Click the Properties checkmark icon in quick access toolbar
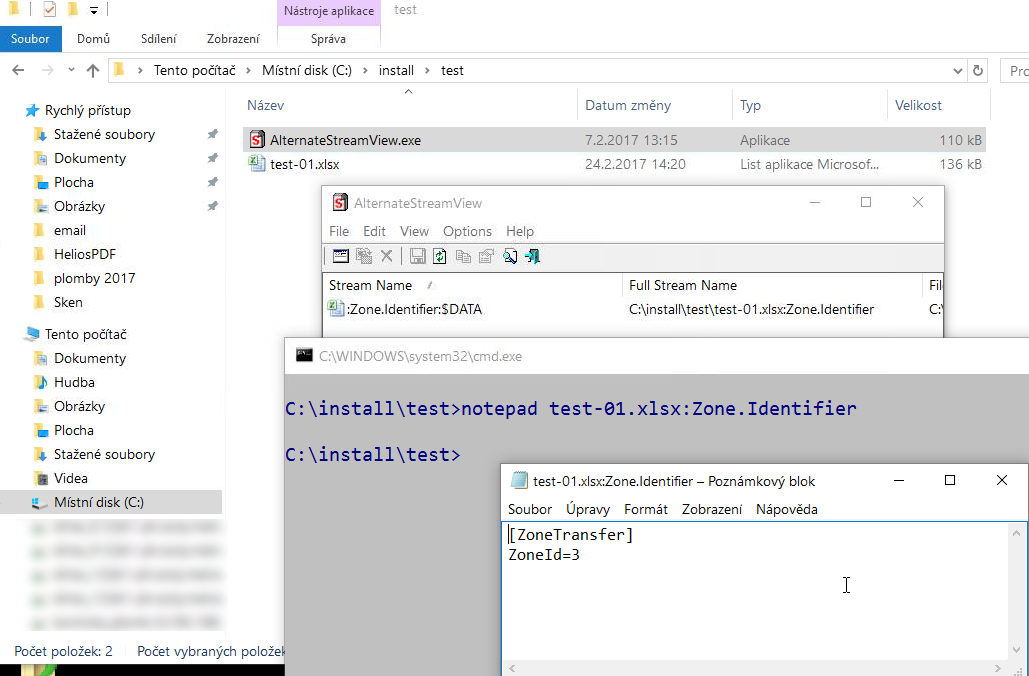Viewport: 1029px width, 676px height. pyautogui.click(x=49, y=10)
